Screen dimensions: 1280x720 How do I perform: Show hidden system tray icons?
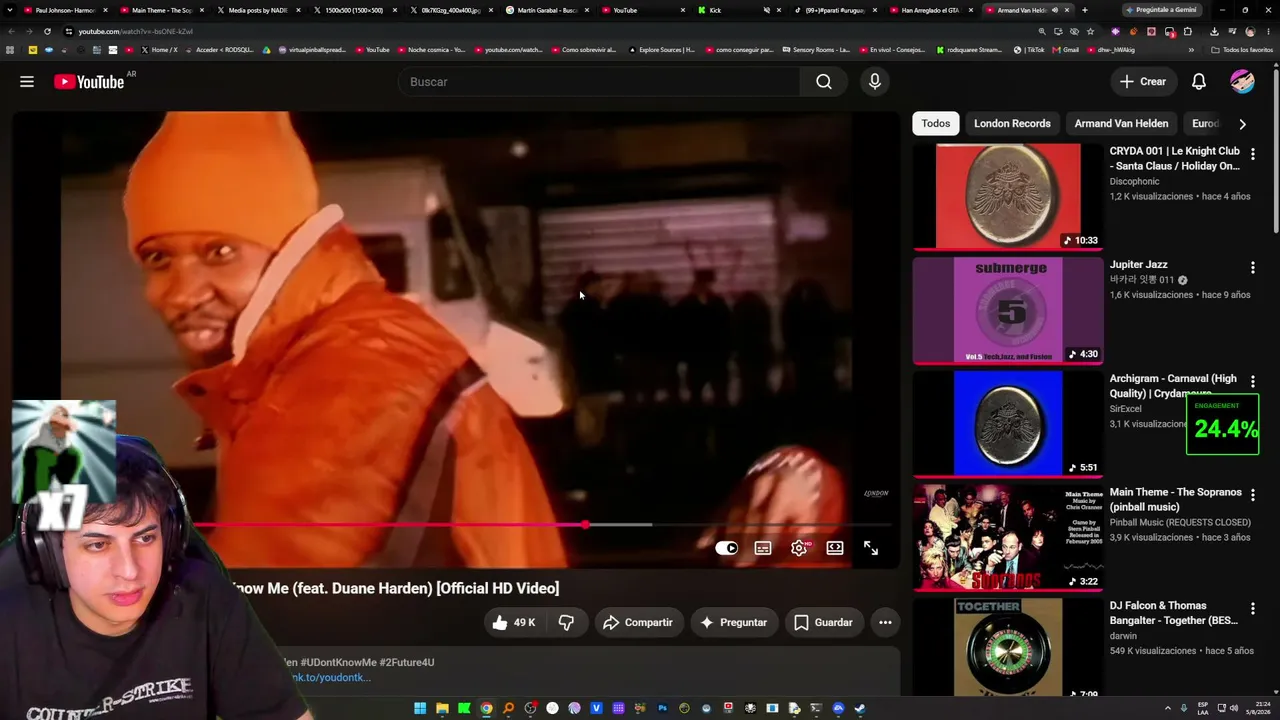1167,709
